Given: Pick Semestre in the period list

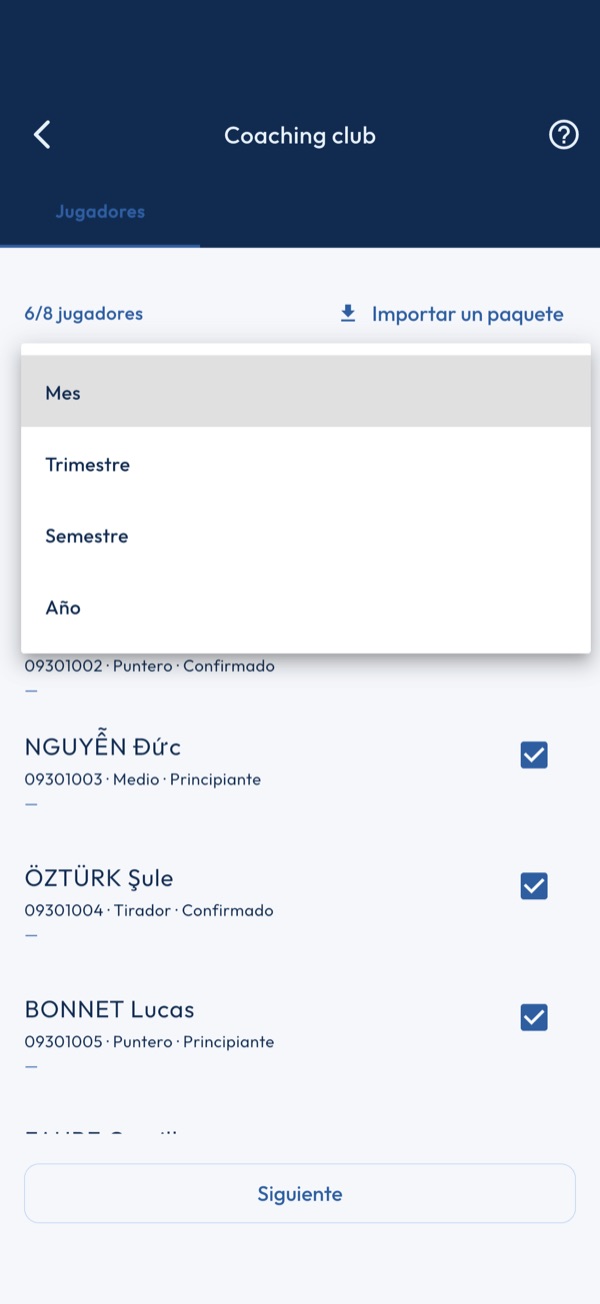Looking at the screenshot, I should pos(306,536).
